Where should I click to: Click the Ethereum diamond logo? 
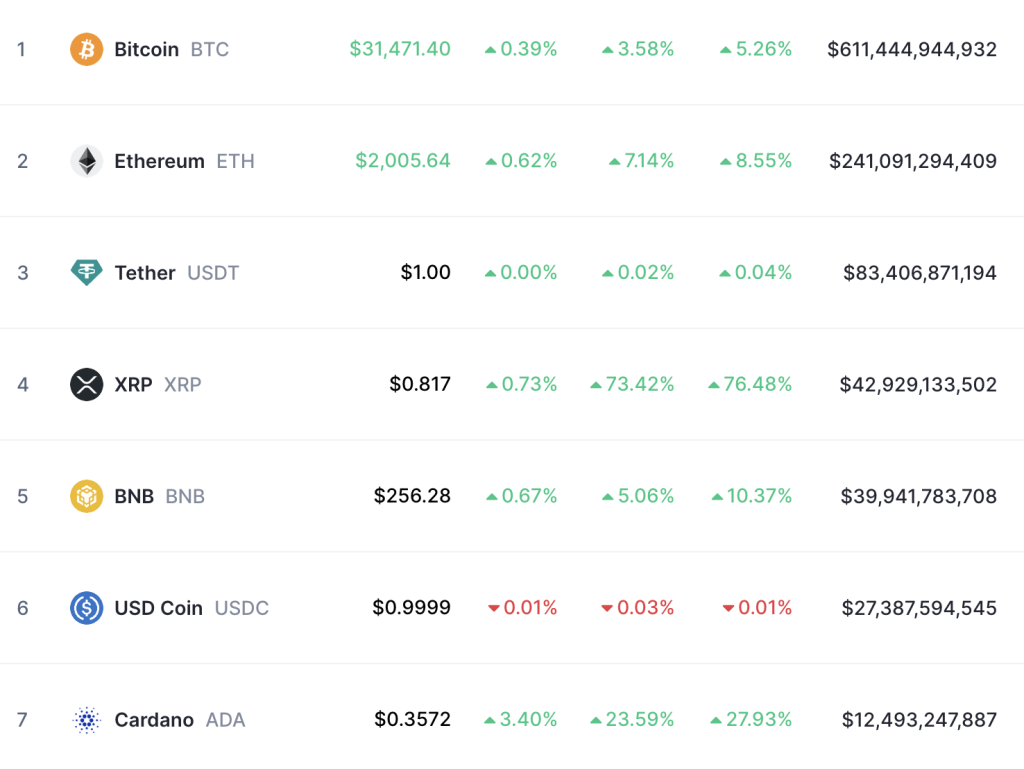pyautogui.click(x=88, y=161)
